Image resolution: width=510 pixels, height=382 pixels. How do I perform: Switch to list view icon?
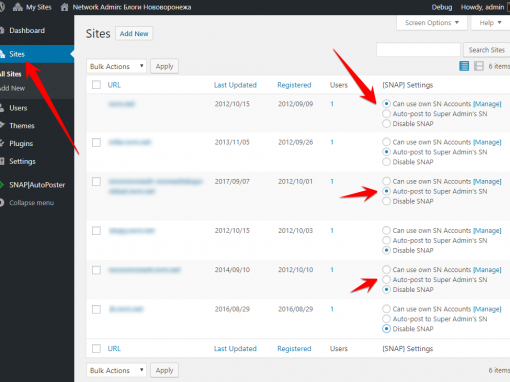pyautogui.click(x=464, y=66)
